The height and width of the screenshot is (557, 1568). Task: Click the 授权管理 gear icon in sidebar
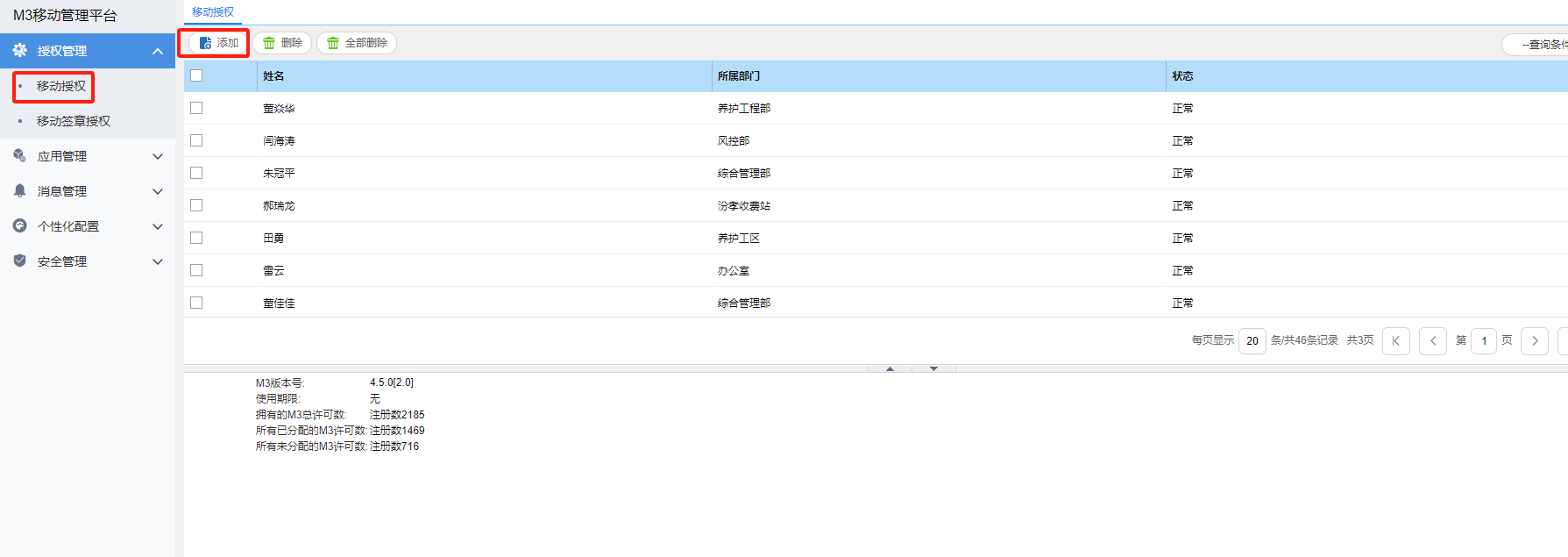pos(19,51)
